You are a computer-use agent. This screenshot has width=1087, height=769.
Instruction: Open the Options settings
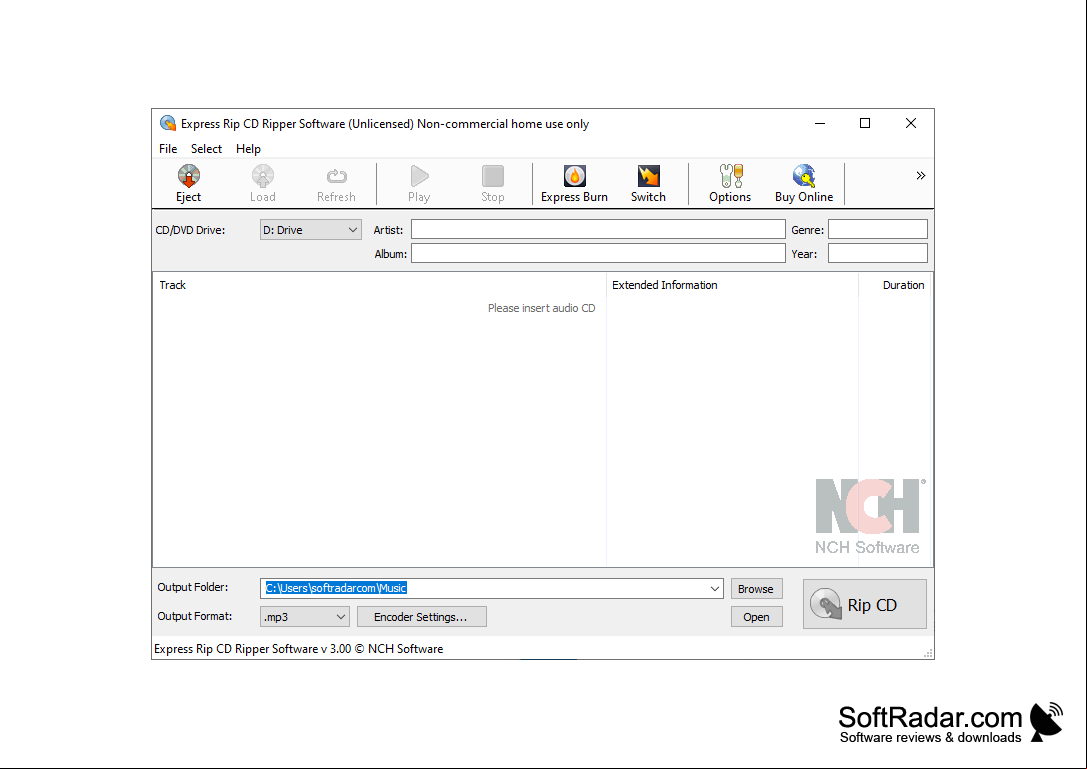pos(730,184)
